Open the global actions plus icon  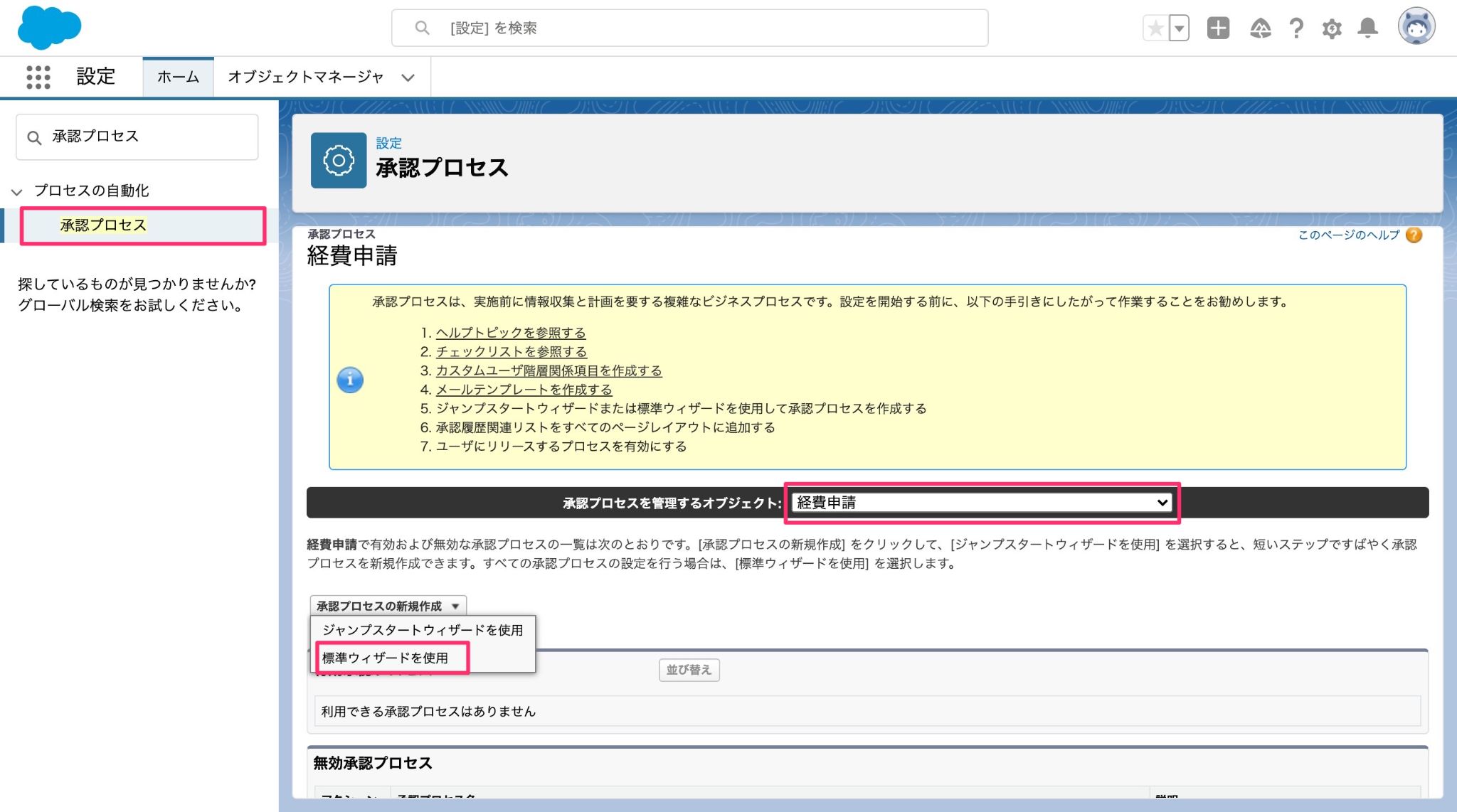pyautogui.click(x=1218, y=28)
